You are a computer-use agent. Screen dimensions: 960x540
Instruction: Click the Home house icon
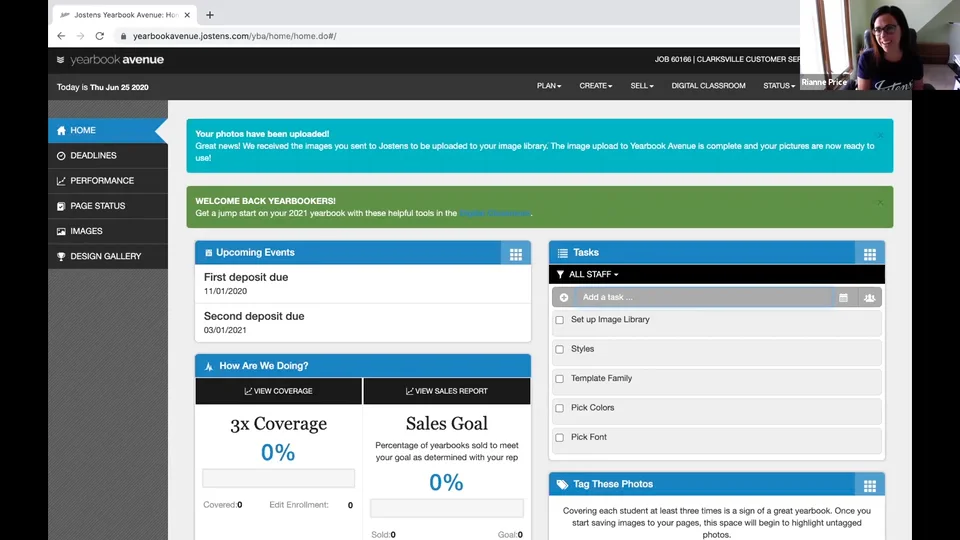point(61,130)
